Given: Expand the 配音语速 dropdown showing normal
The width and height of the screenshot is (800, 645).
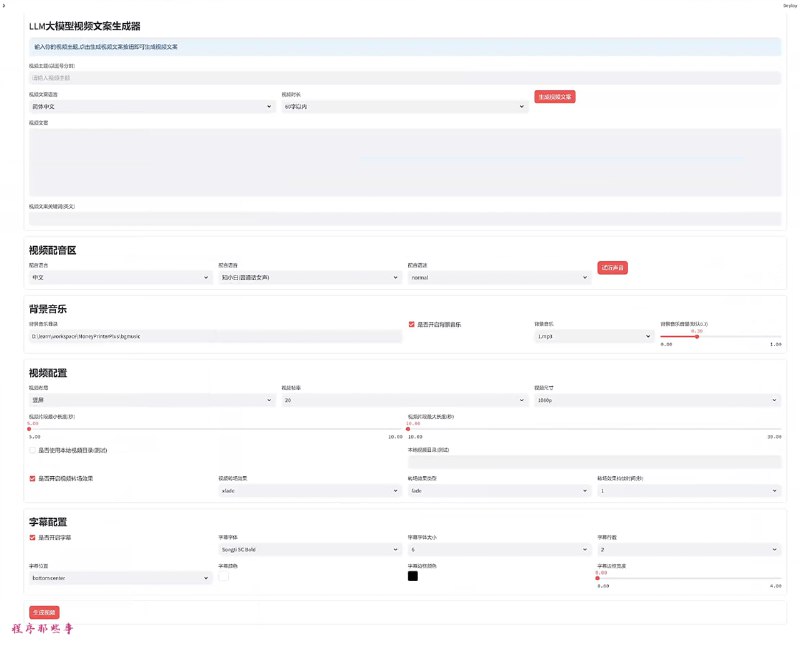Looking at the screenshot, I should click(499, 277).
